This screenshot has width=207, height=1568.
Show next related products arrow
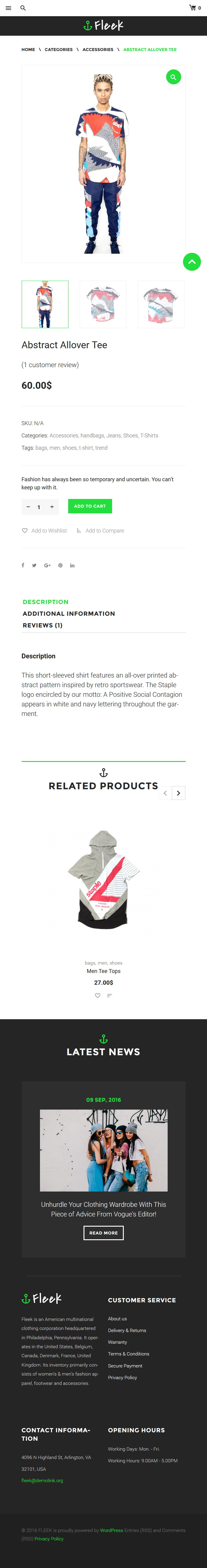pos(178,793)
